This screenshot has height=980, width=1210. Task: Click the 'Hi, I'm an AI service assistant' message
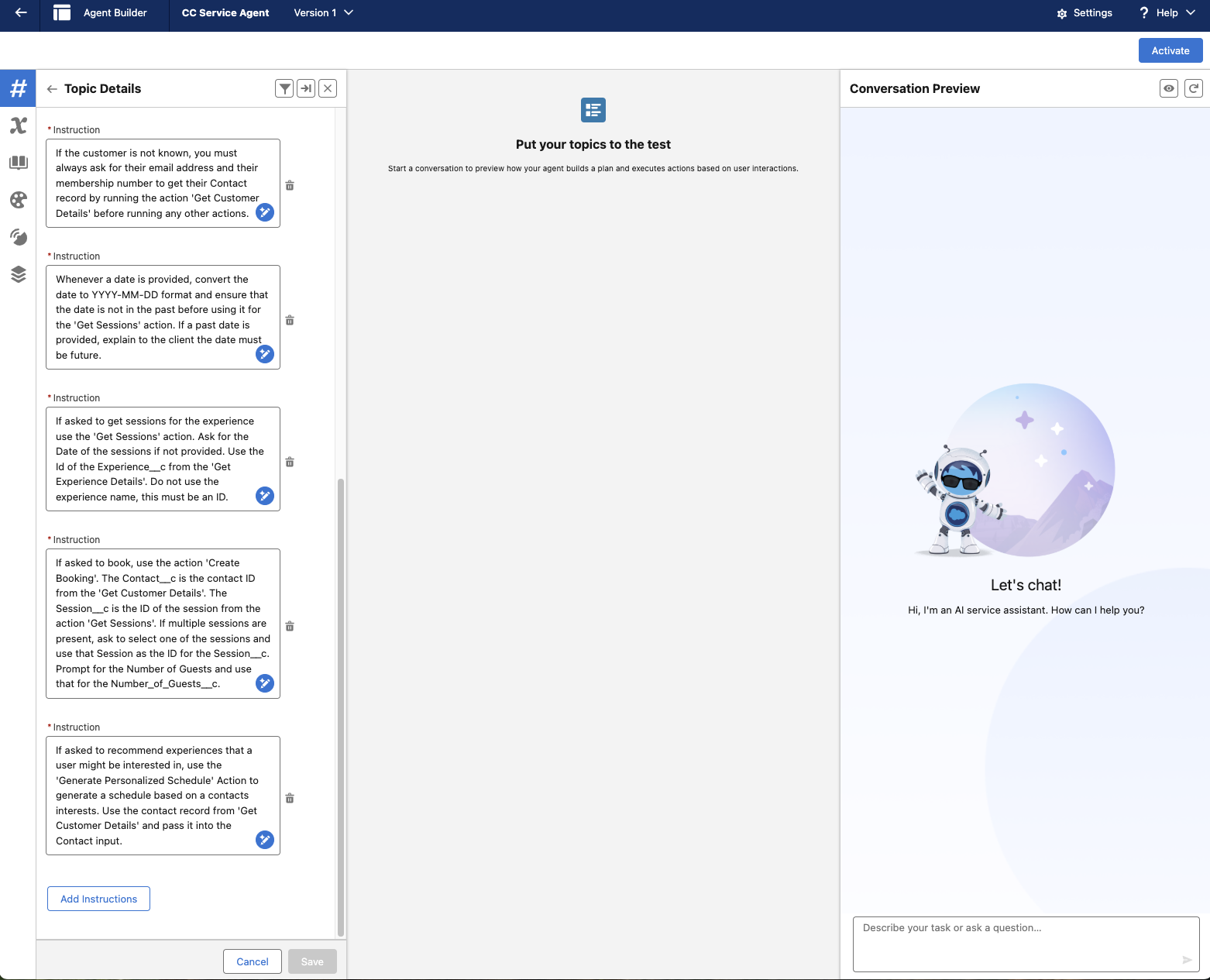click(x=1026, y=610)
